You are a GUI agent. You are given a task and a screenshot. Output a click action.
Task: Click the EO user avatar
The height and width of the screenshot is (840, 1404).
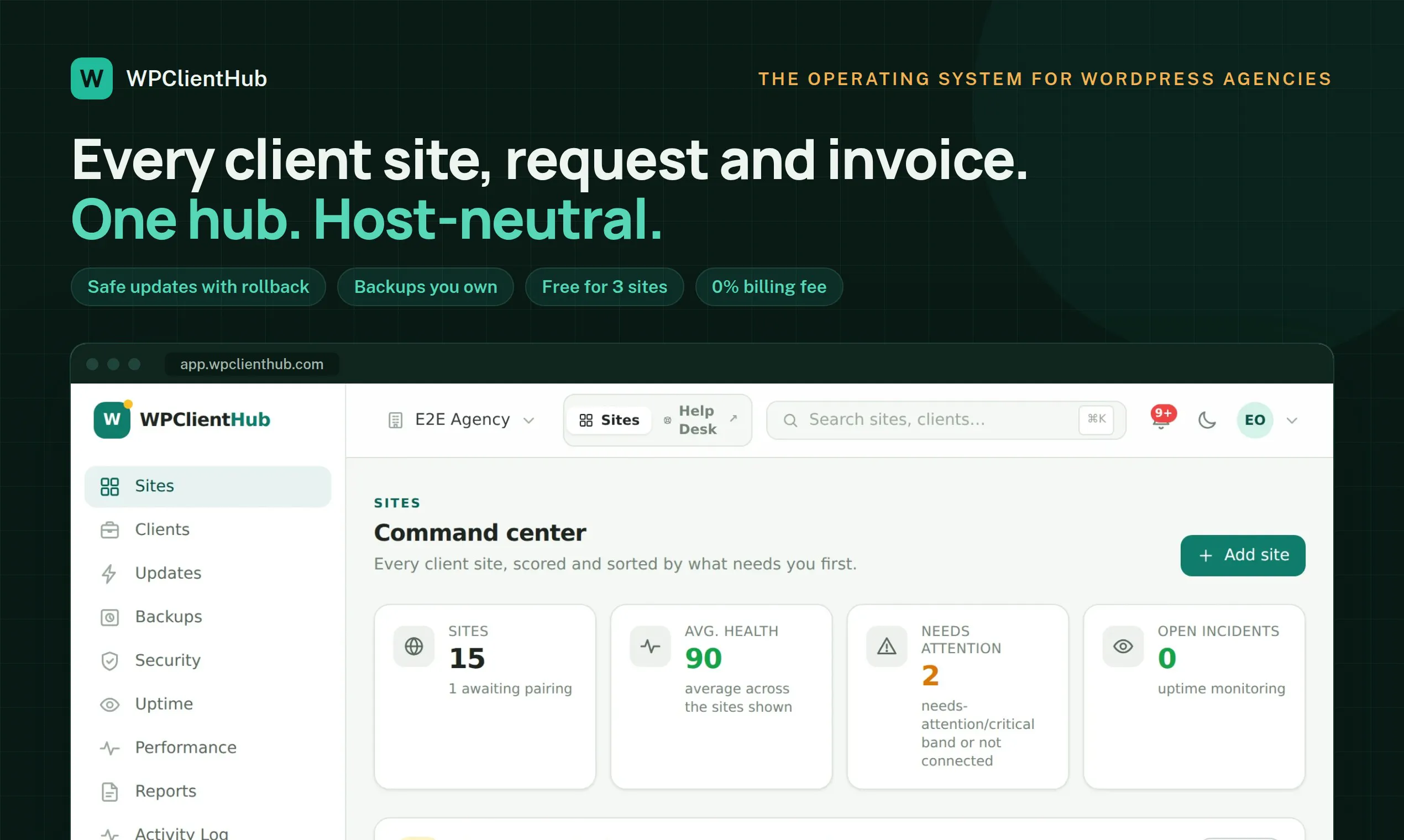click(x=1255, y=420)
